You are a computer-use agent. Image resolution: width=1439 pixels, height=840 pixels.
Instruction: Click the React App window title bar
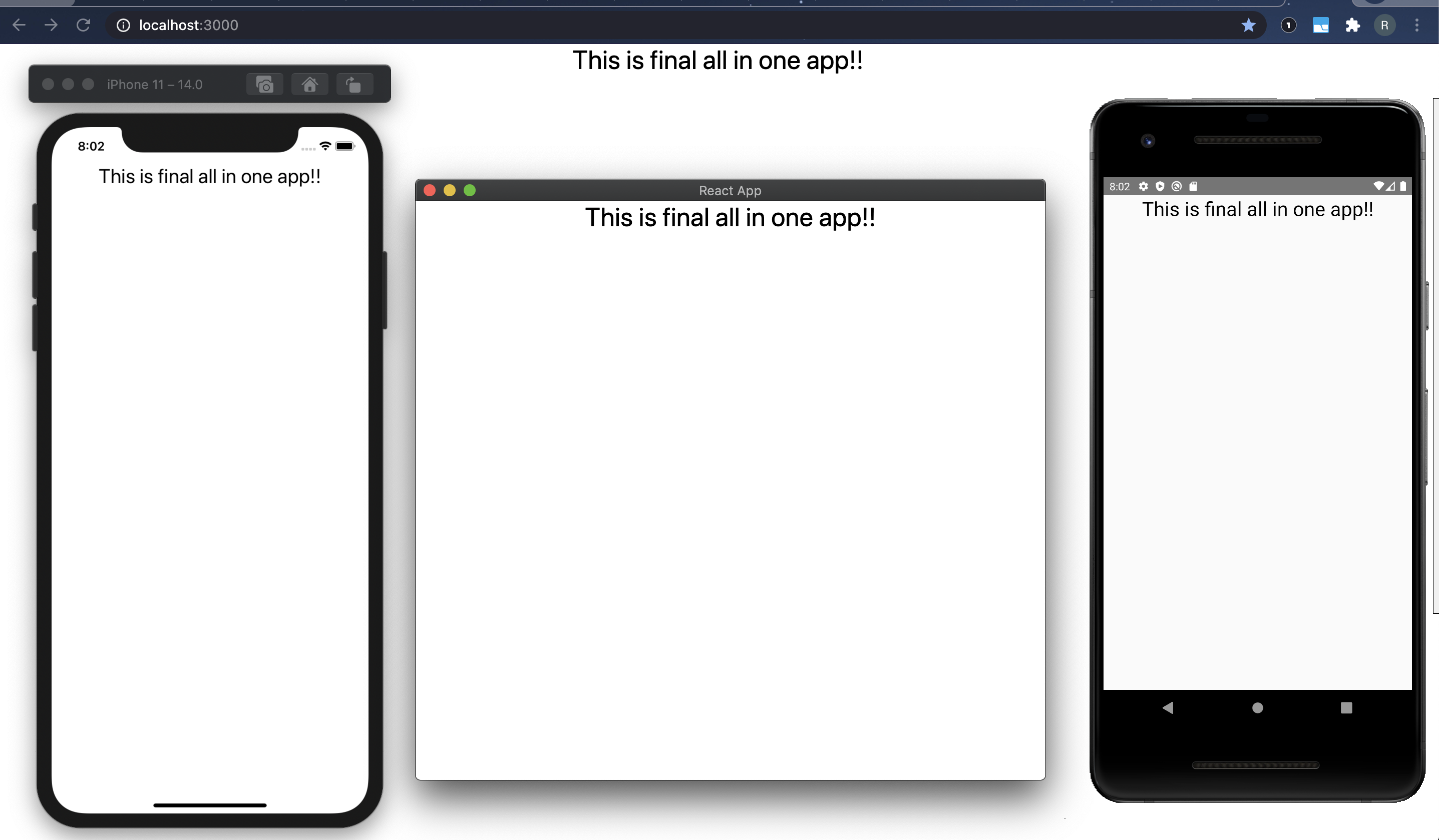pyautogui.click(x=729, y=190)
